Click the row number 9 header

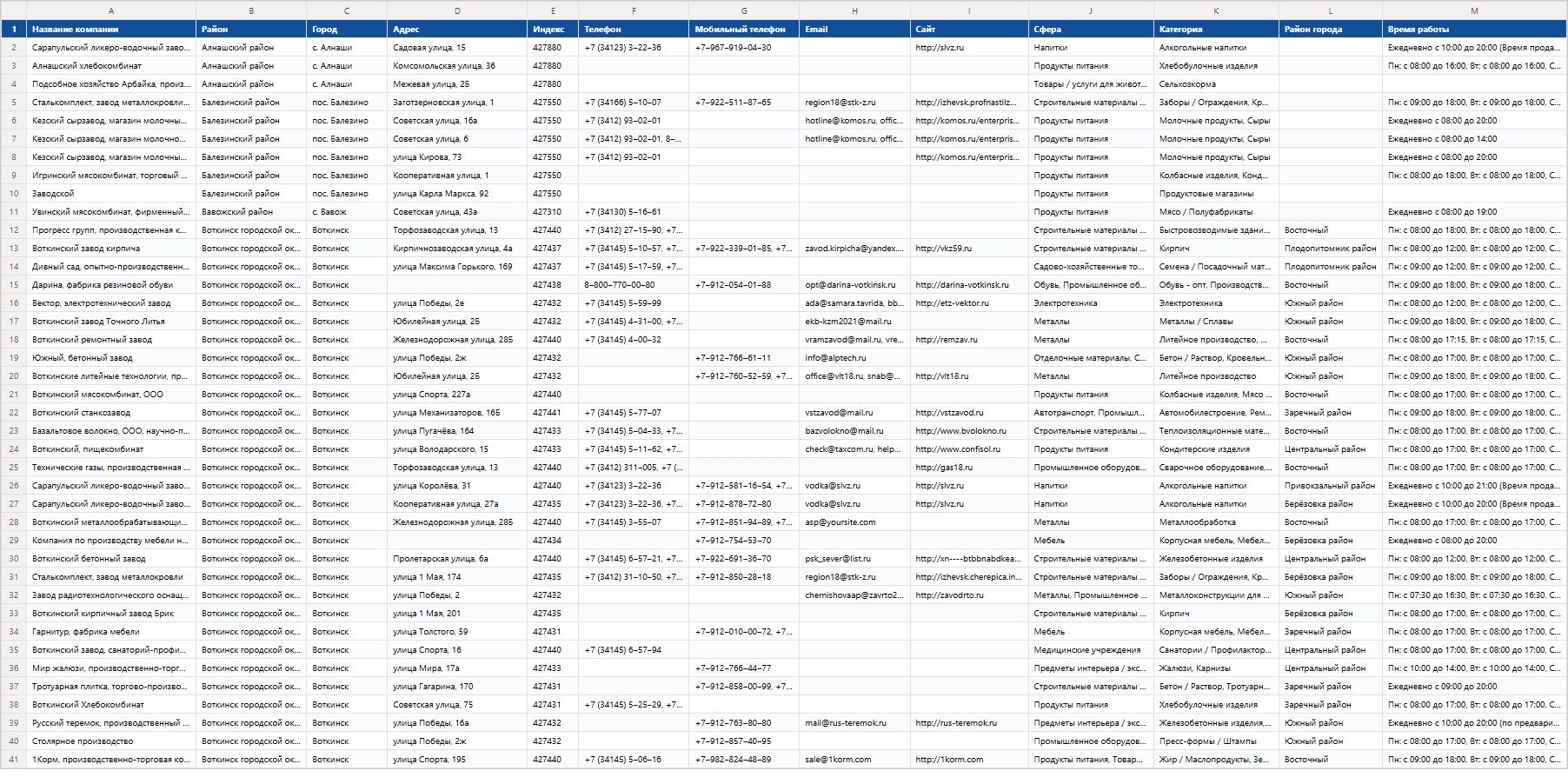pyautogui.click(x=13, y=176)
